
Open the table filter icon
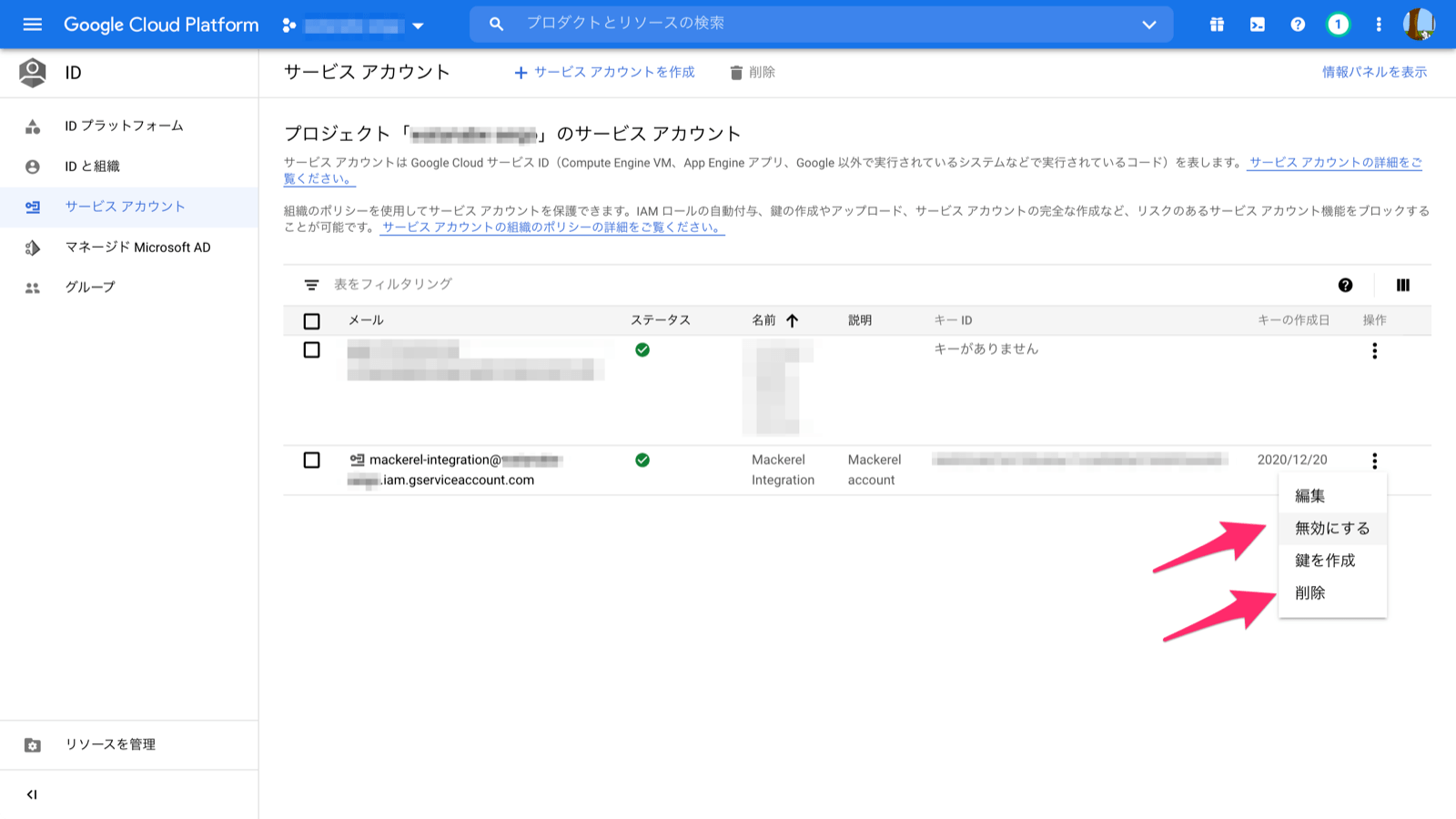tap(311, 284)
